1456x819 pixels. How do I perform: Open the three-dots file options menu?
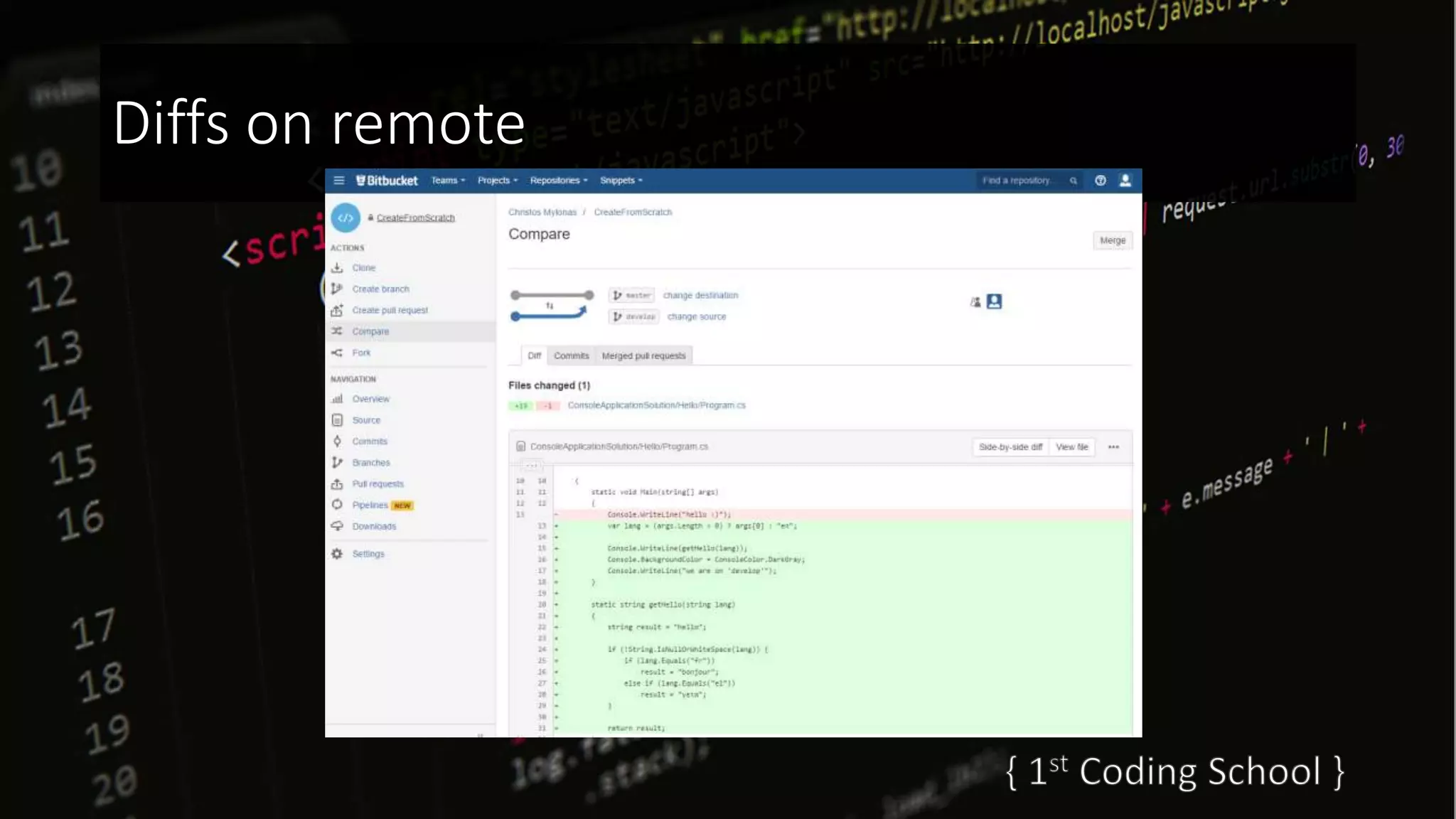tap(1113, 447)
